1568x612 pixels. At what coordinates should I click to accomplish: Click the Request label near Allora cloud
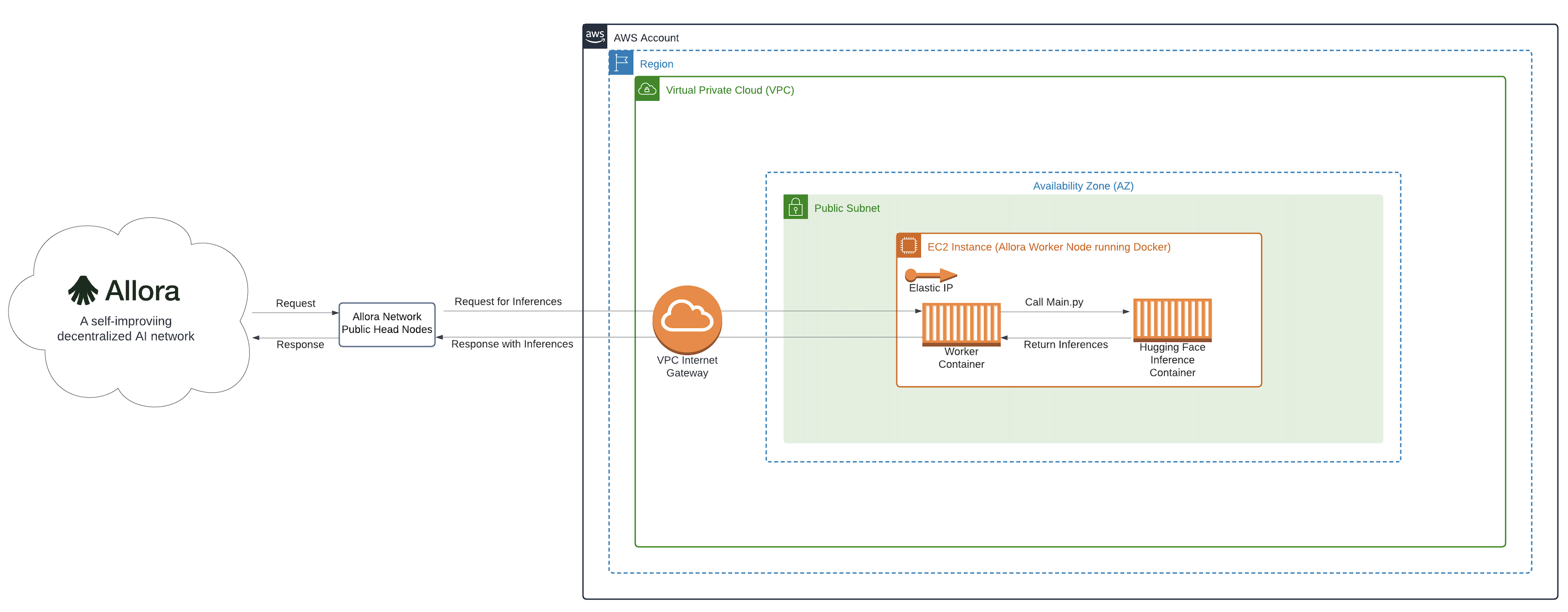coord(295,303)
